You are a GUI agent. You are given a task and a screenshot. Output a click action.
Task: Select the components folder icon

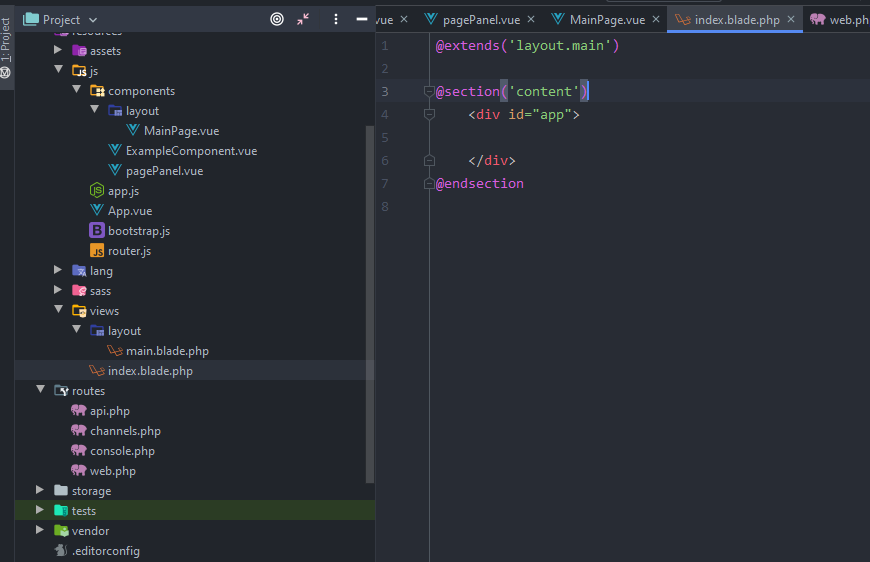tap(97, 90)
